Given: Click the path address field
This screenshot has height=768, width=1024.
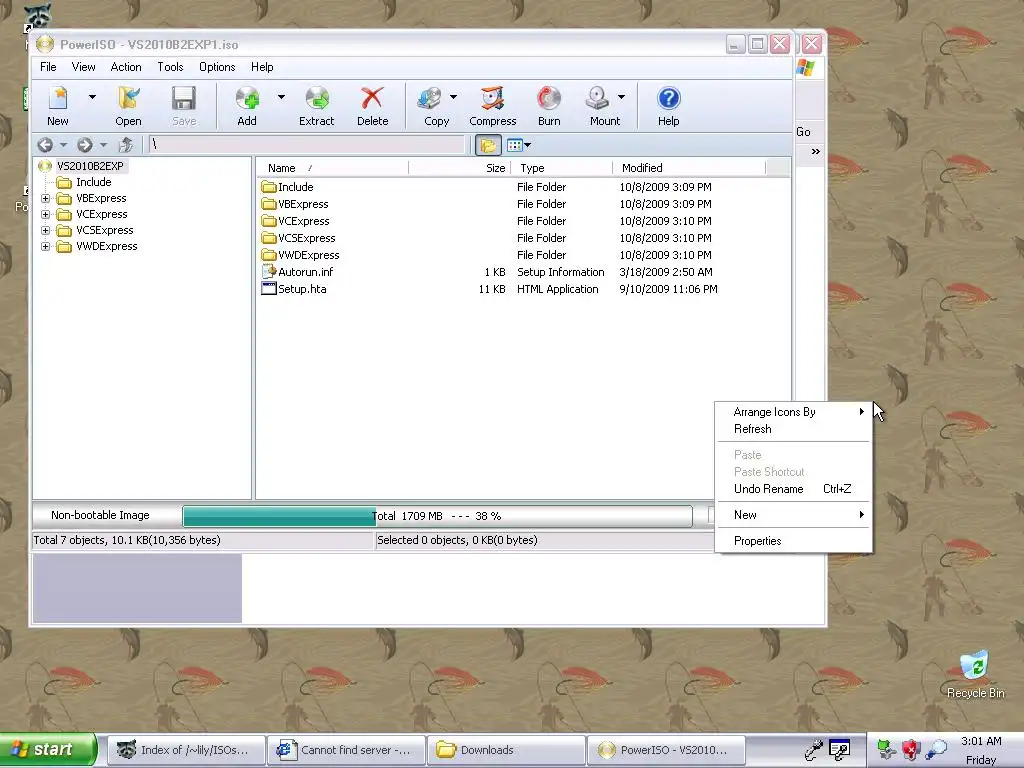Looking at the screenshot, I should click(306, 144).
